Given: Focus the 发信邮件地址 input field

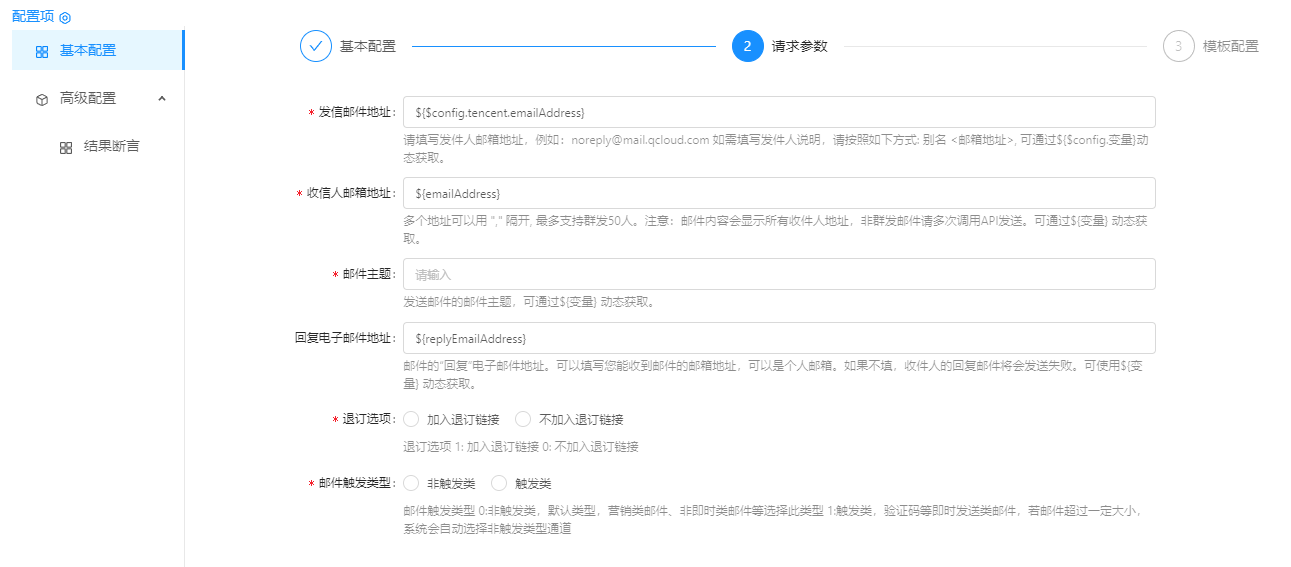Looking at the screenshot, I should pos(778,112).
